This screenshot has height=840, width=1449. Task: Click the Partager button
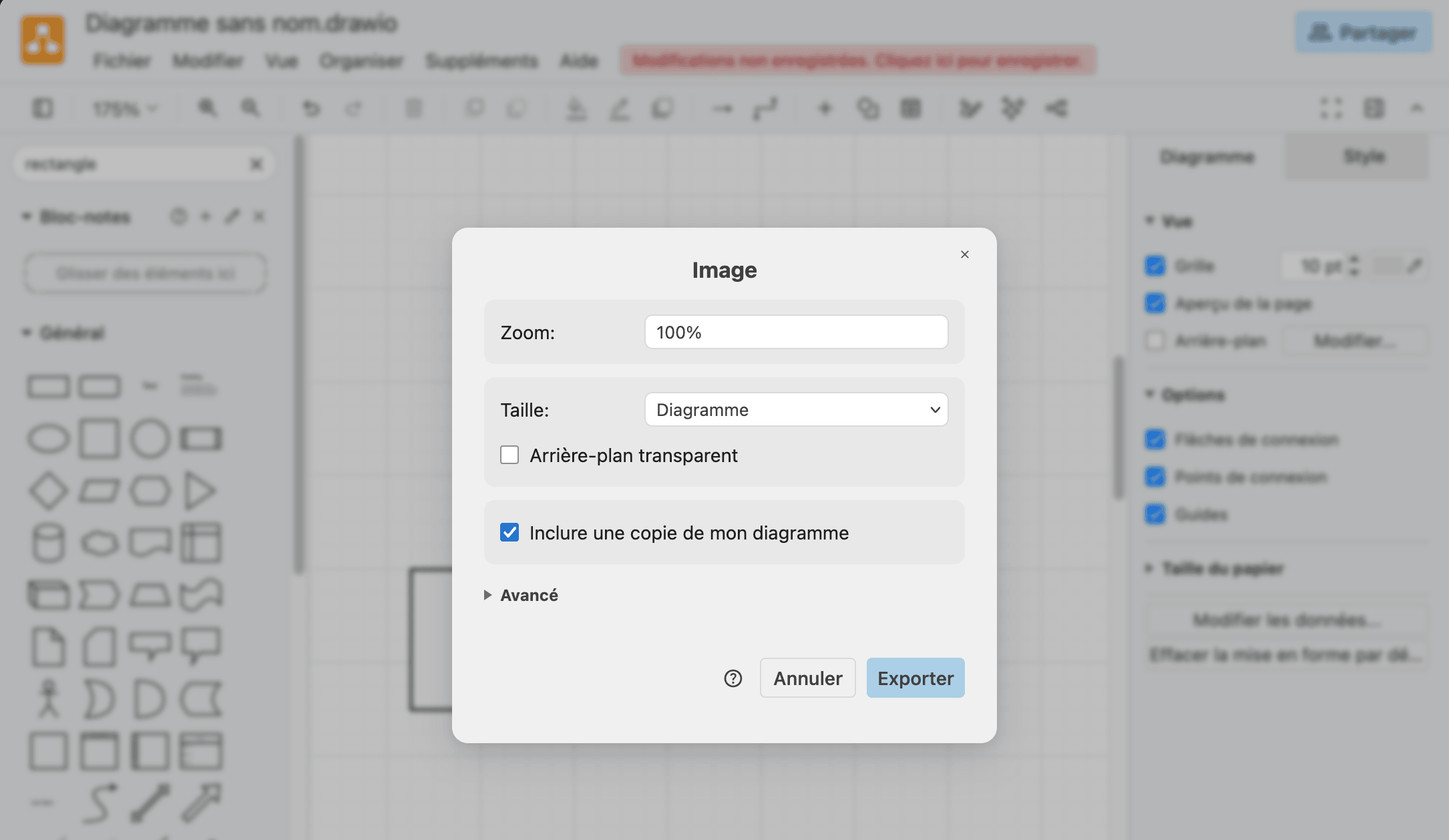1364,32
